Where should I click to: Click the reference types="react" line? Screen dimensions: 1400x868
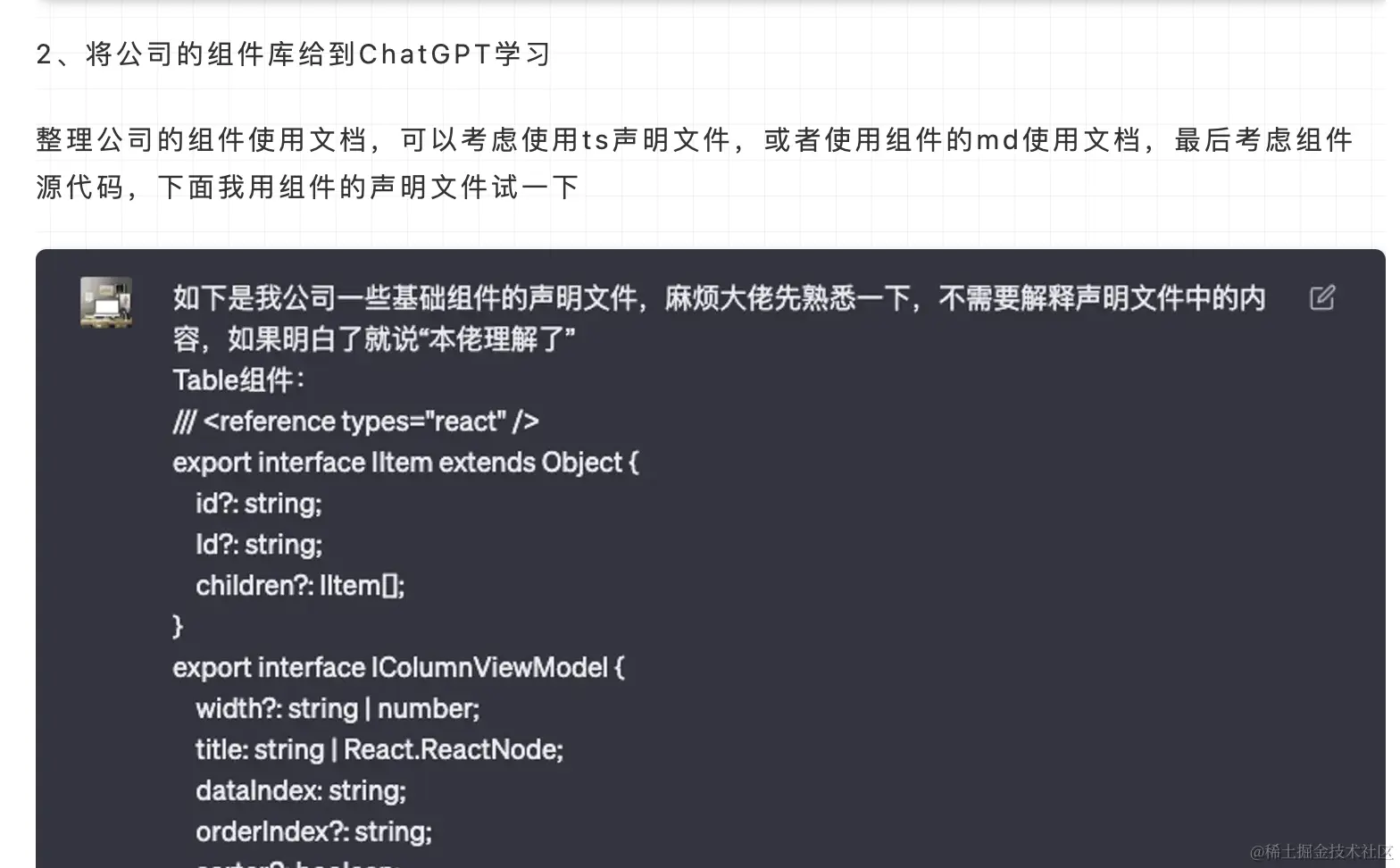pos(355,421)
